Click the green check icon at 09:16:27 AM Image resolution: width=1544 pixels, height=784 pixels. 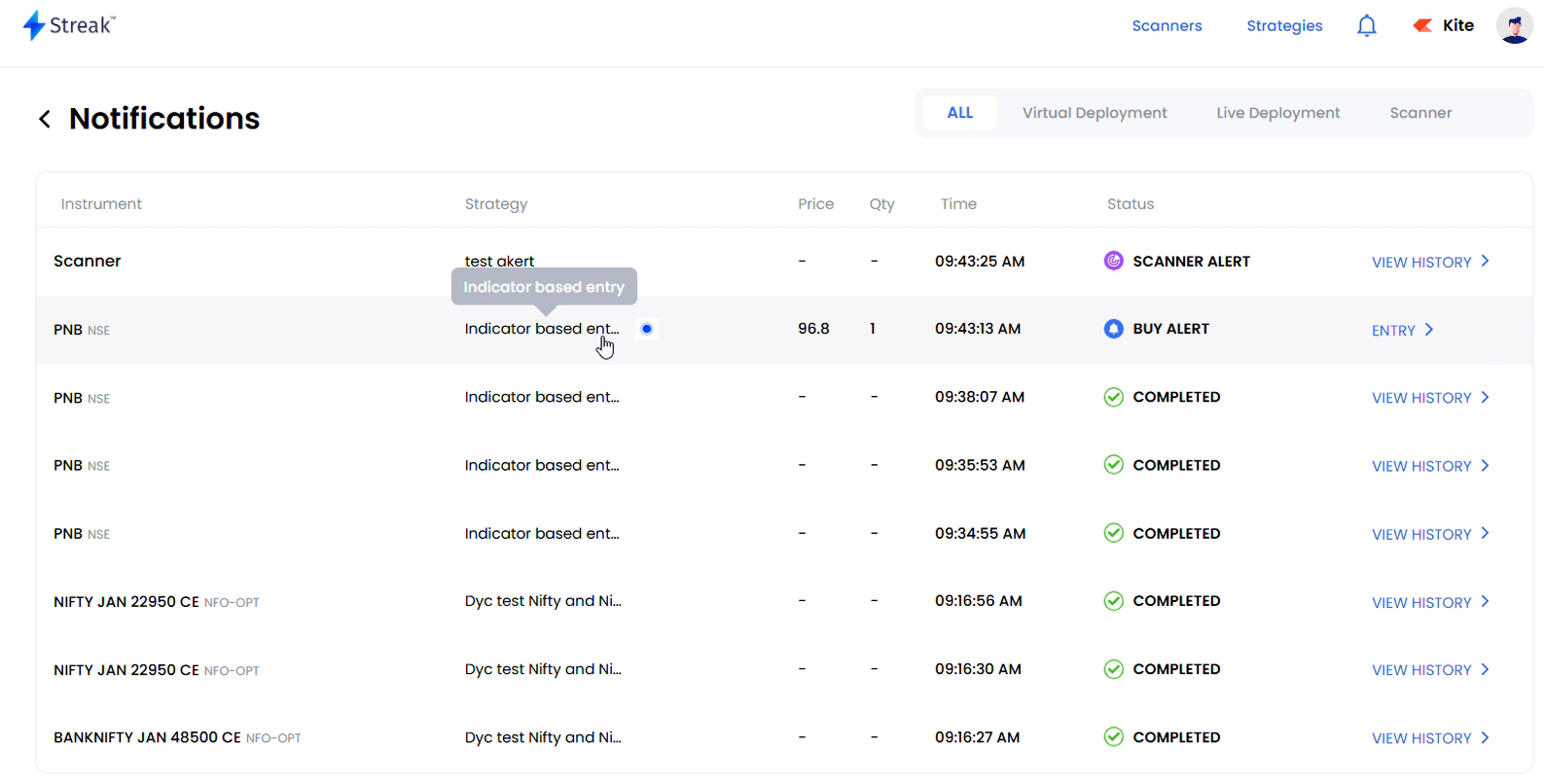pyautogui.click(x=1114, y=737)
